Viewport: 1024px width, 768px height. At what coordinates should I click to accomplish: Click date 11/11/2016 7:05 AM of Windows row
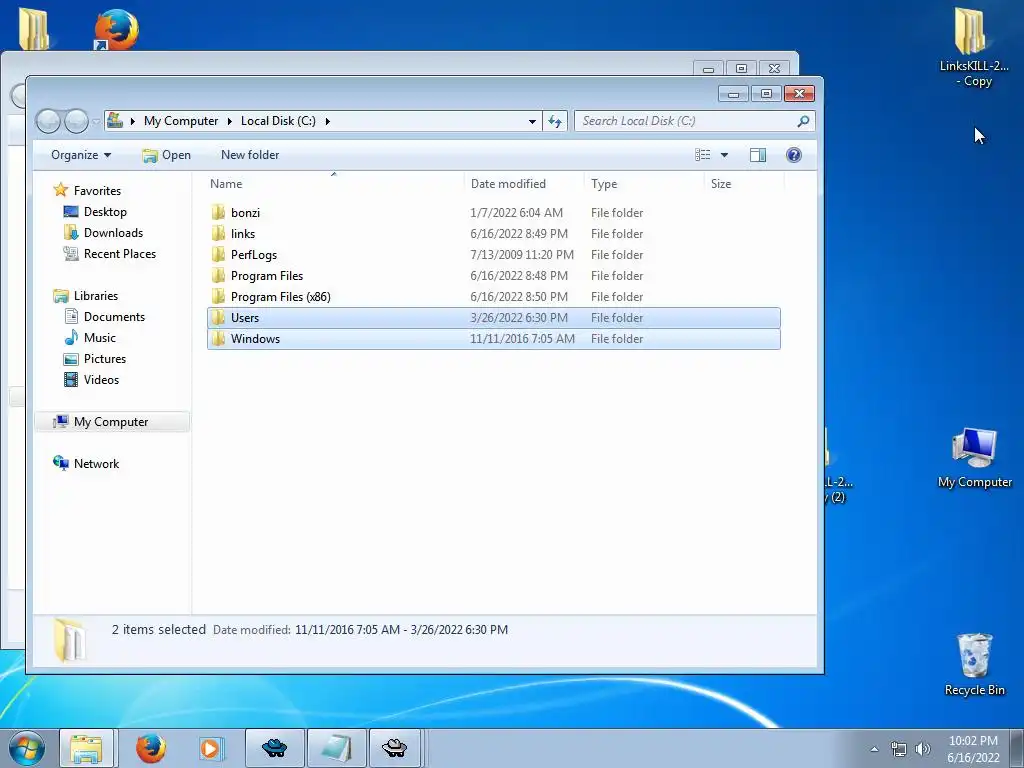click(x=522, y=339)
